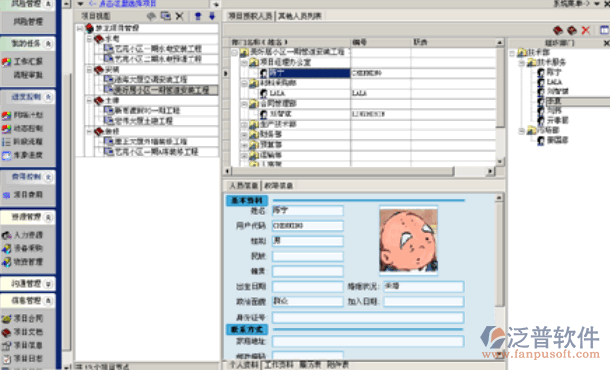
Task: Click the black X delete icon in project view toolbar
Action: click(179, 16)
